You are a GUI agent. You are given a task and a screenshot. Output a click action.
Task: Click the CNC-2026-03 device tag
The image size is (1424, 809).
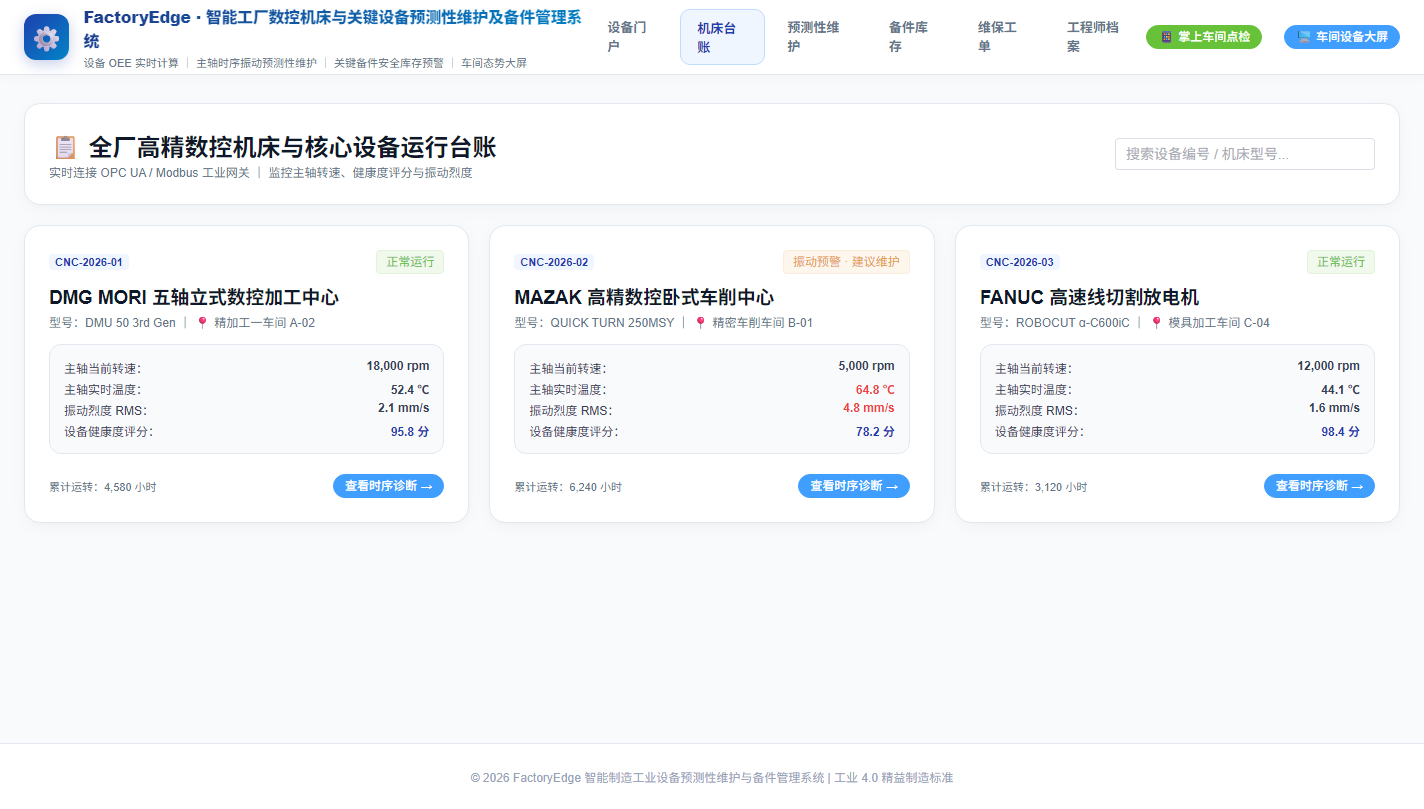pyautogui.click(x=1020, y=262)
